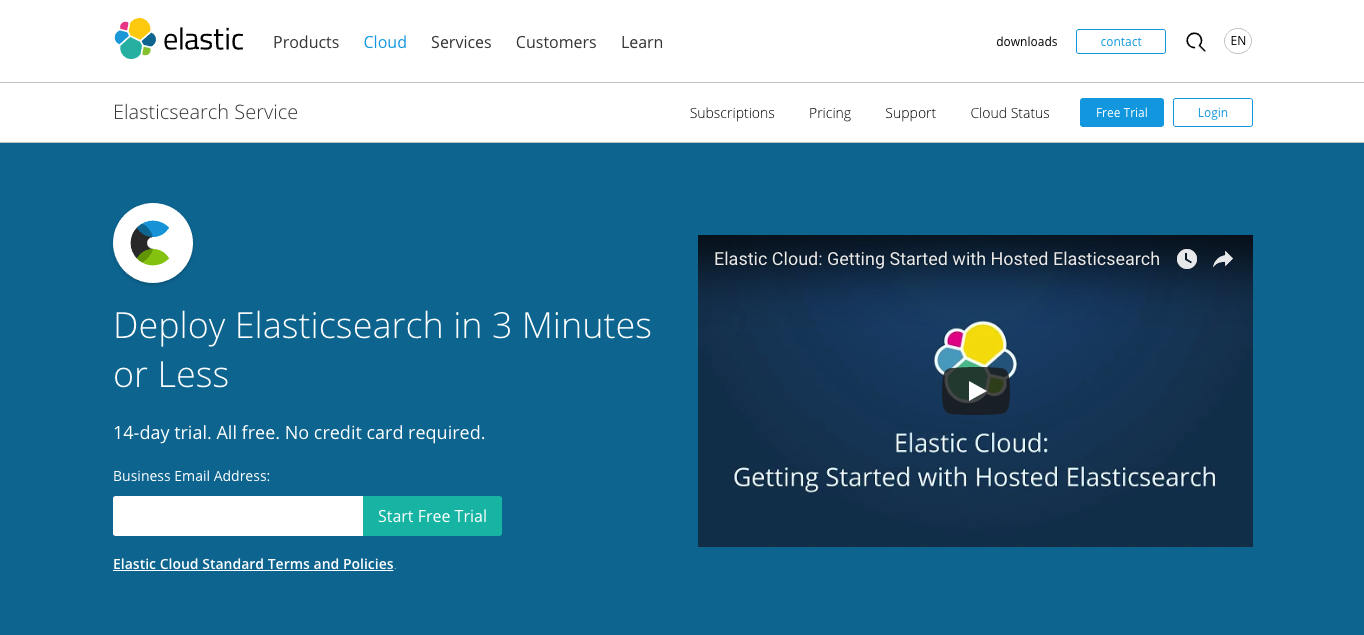Screen dimensions: 1364x635
Task: Go to the downloads link
Action: (1027, 42)
